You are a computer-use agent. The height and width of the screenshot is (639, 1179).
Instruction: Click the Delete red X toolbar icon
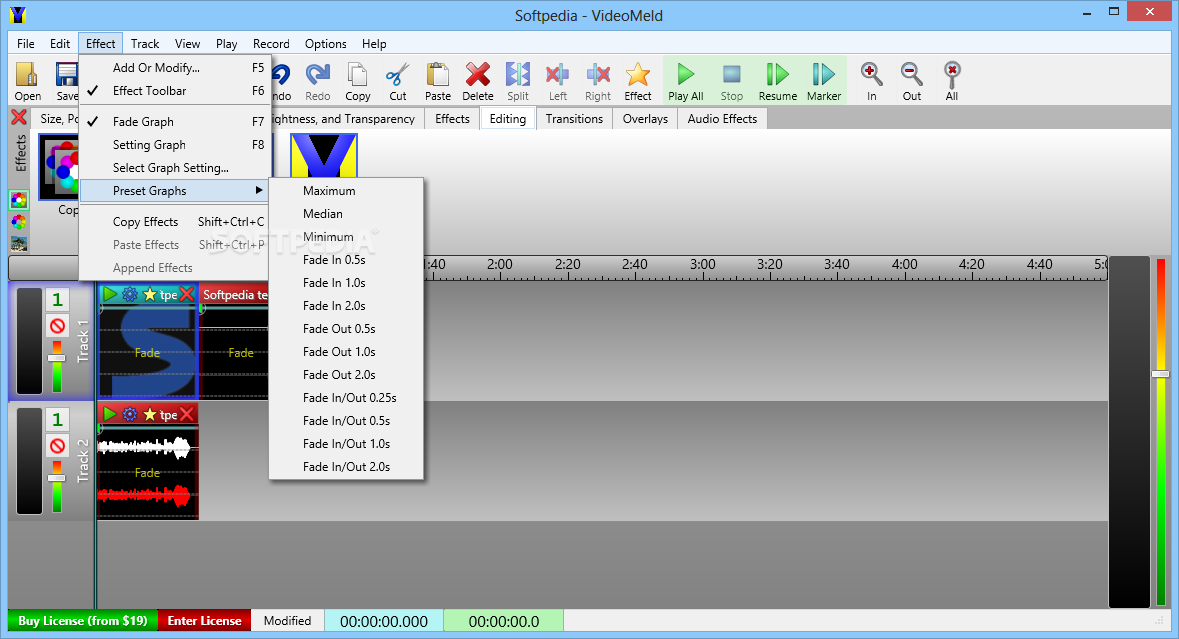coord(477,81)
